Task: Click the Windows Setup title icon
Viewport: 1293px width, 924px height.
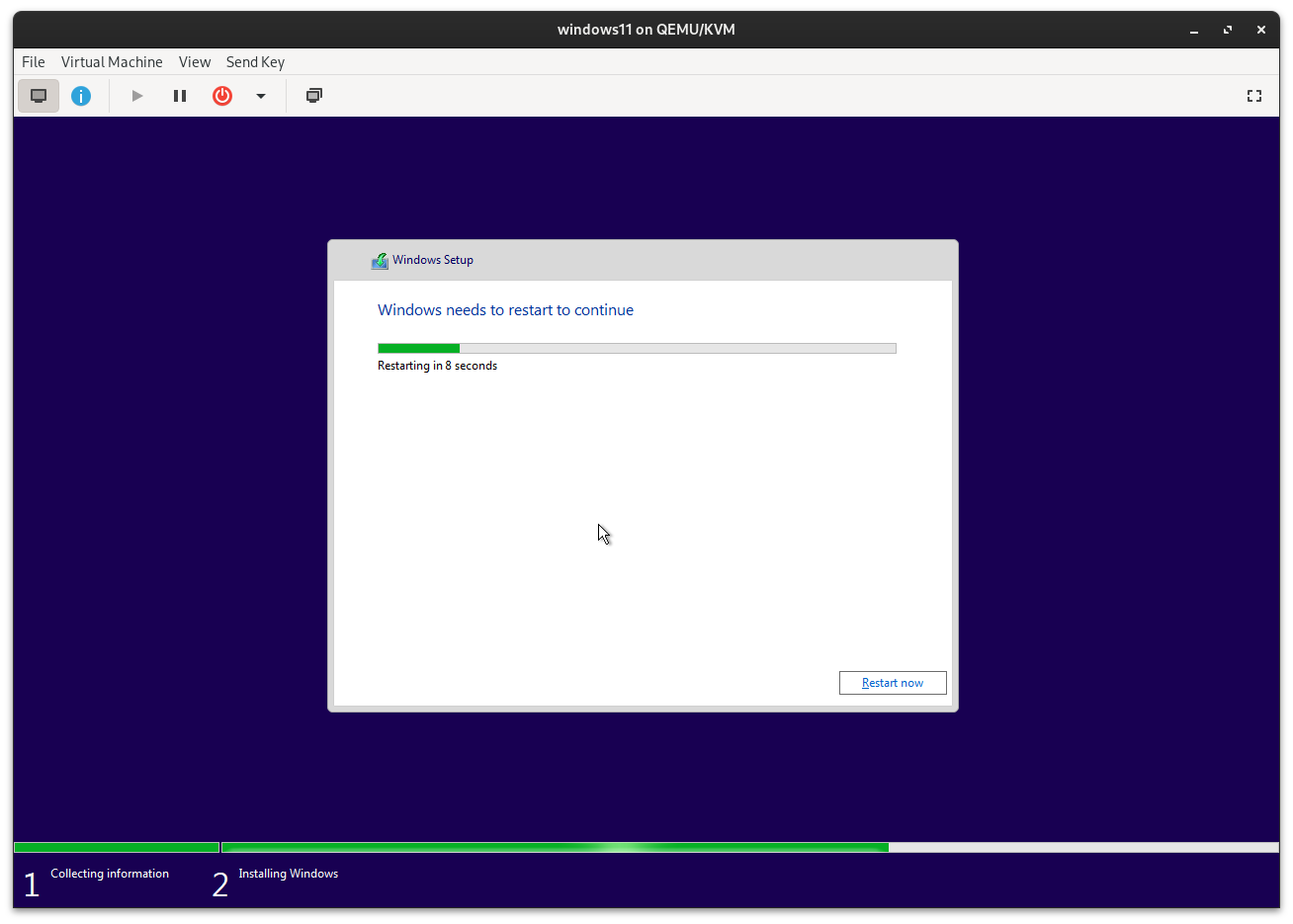Action: click(x=380, y=261)
